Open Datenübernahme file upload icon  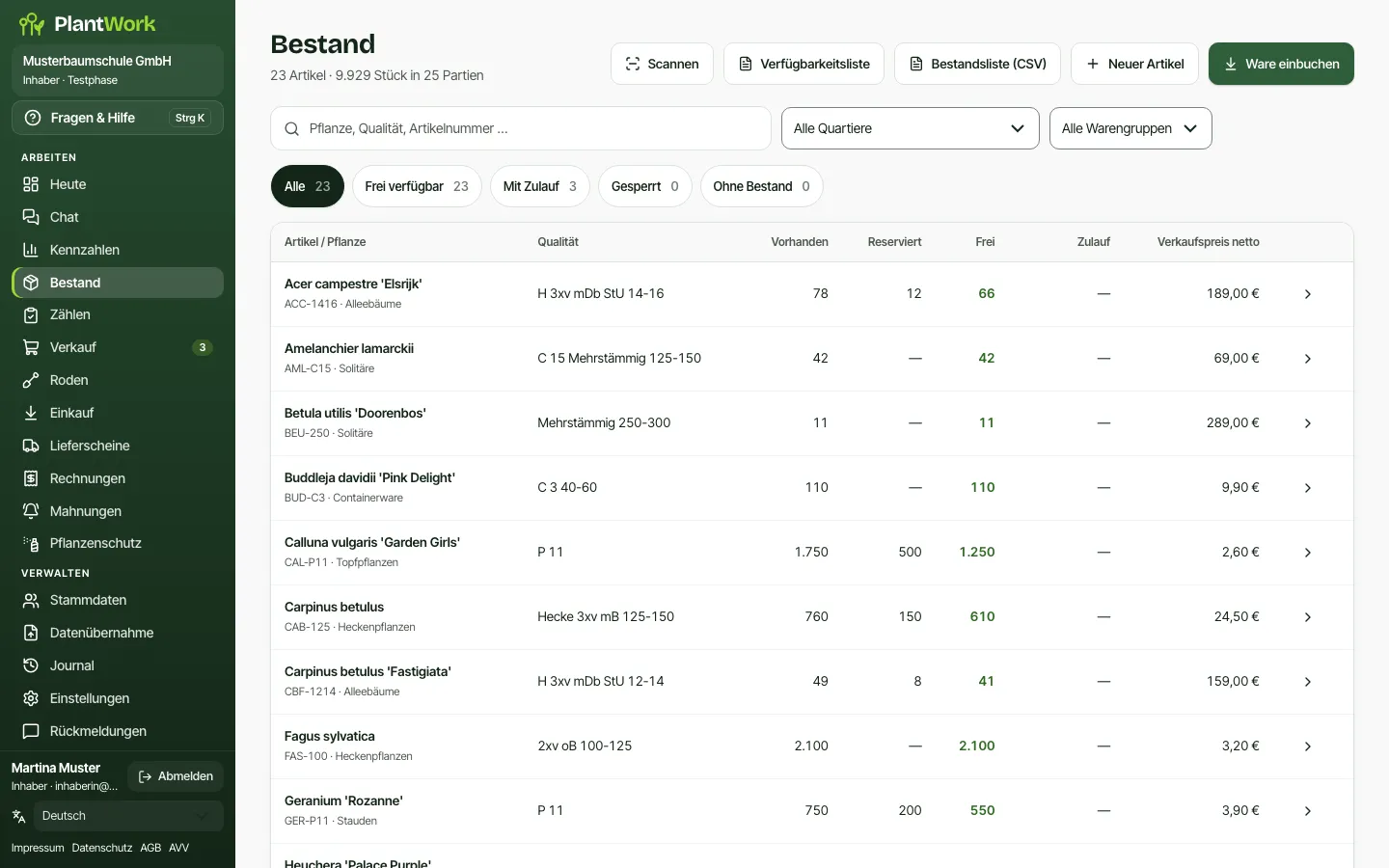[x=31, y=633]
